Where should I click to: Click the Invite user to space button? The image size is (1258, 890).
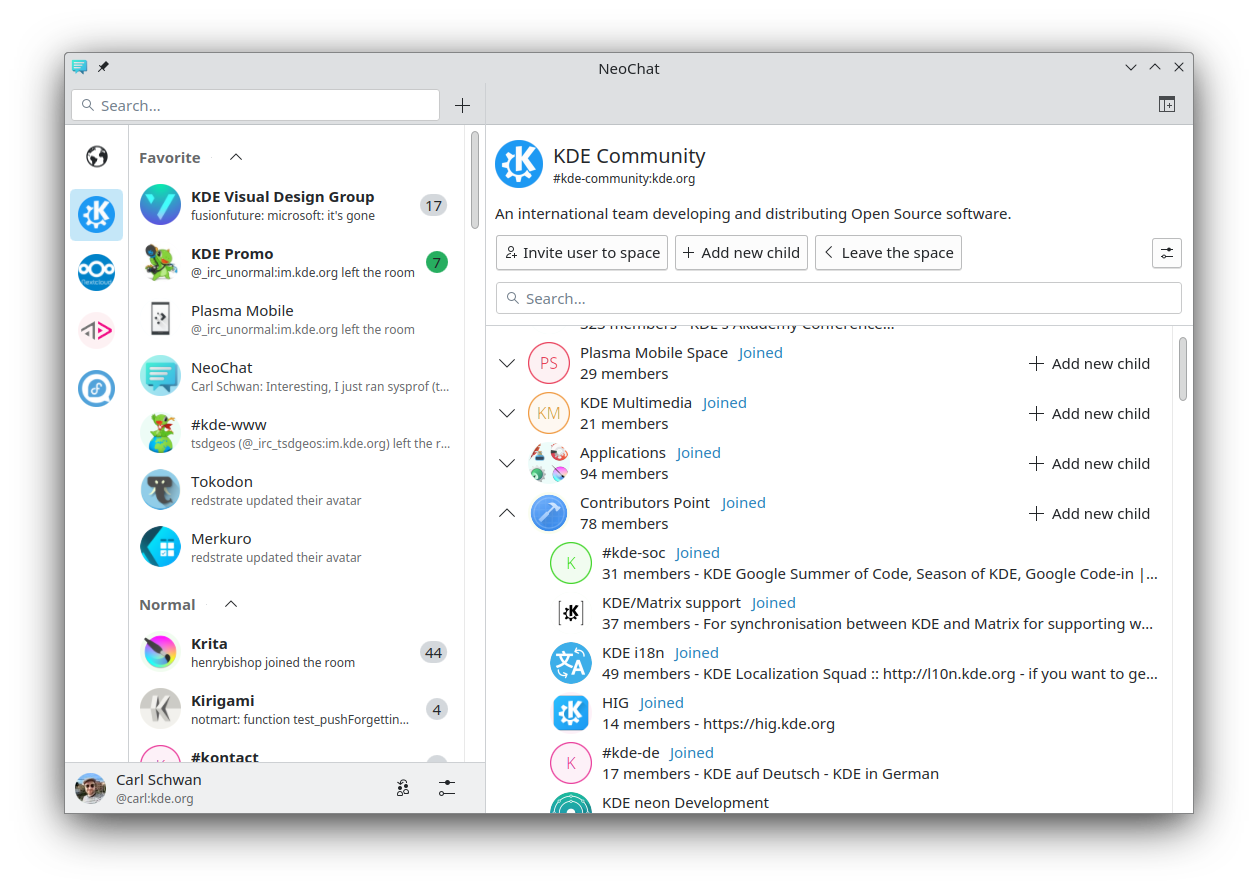[x=582, y=253]
